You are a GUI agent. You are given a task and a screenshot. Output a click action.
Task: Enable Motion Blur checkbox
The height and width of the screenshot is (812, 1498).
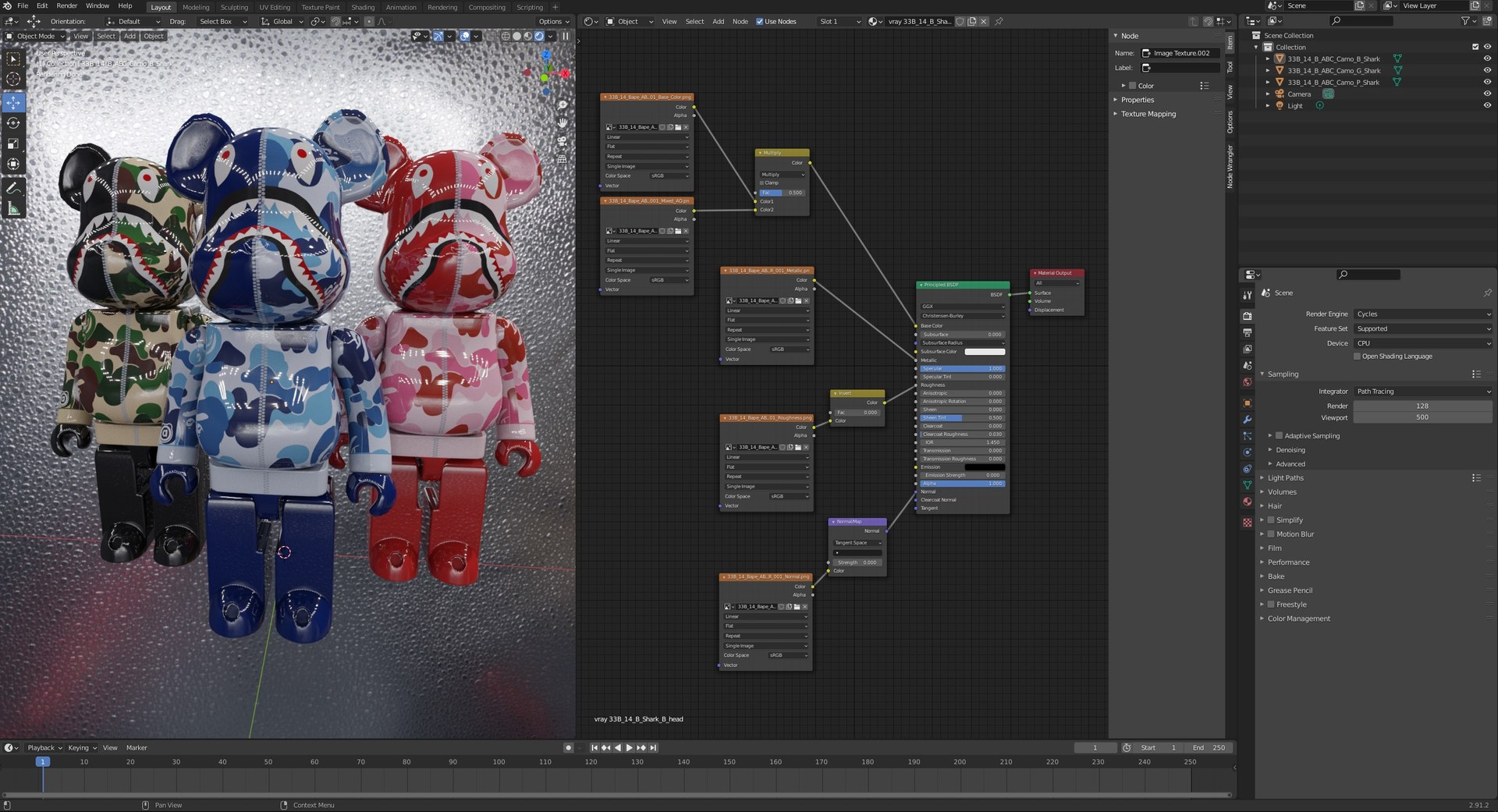coord(1272,534)
